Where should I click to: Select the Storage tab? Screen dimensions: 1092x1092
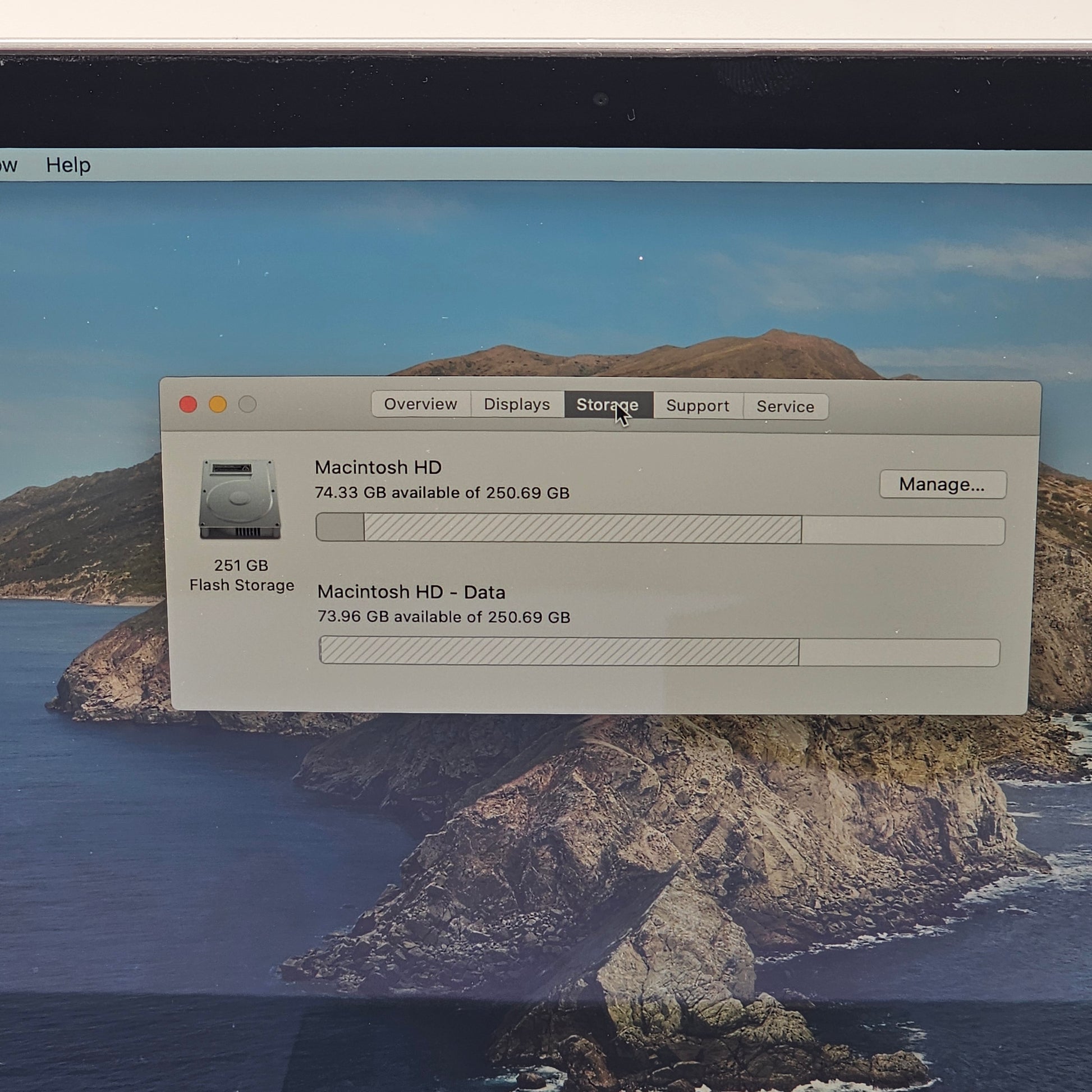click(607, 405)
